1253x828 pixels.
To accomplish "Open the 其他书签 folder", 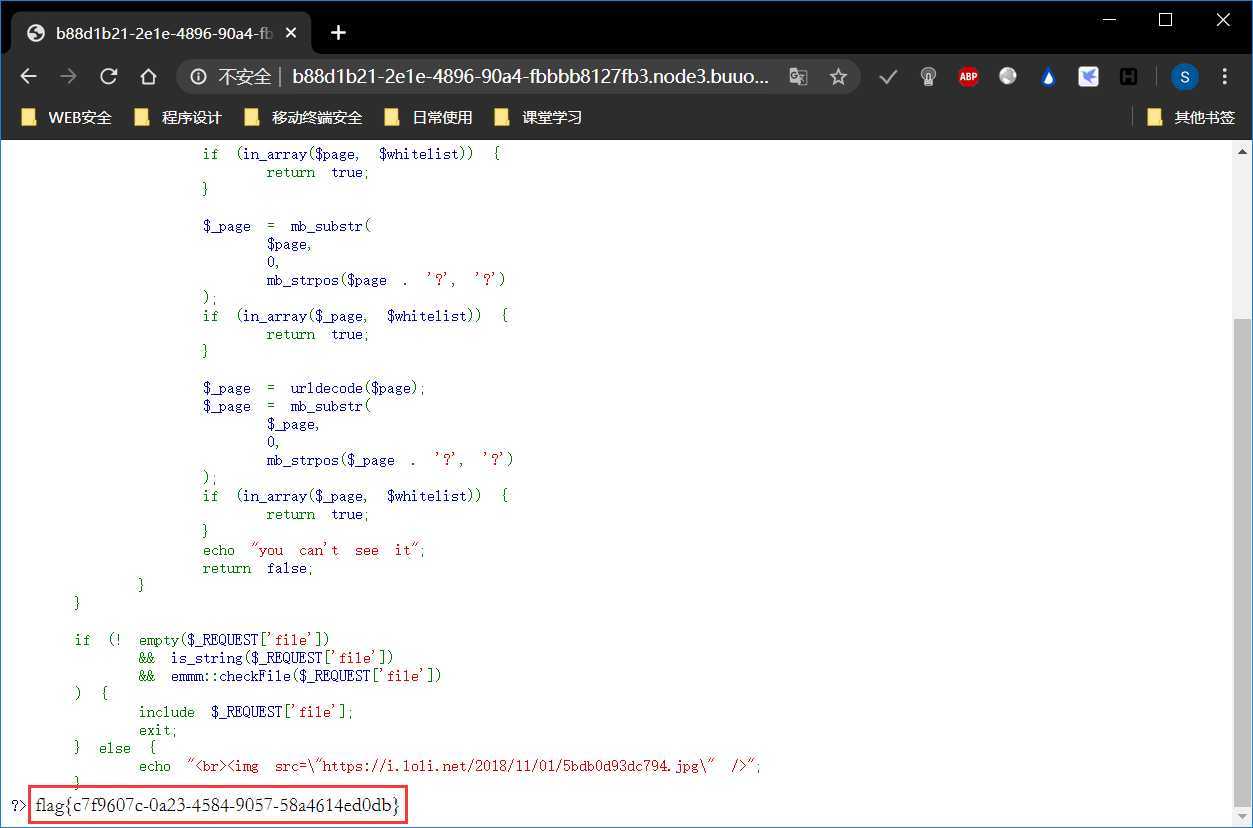I will click(x=1192, y=117).
